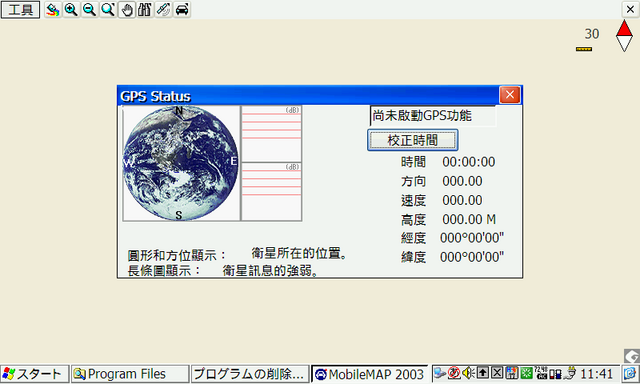This screenshot has width=640, height=384.
Task: Click the 尚未啟動GPS功能 status field
Action: point(433,116)
